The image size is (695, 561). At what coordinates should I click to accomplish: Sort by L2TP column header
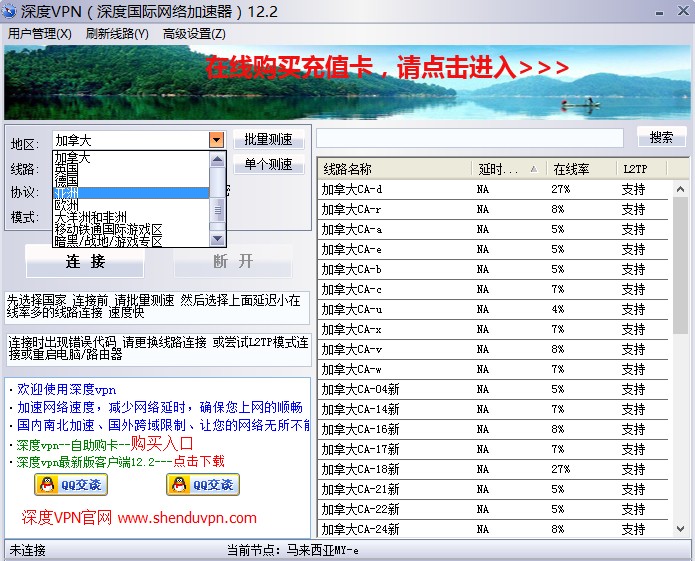point(642,169)
